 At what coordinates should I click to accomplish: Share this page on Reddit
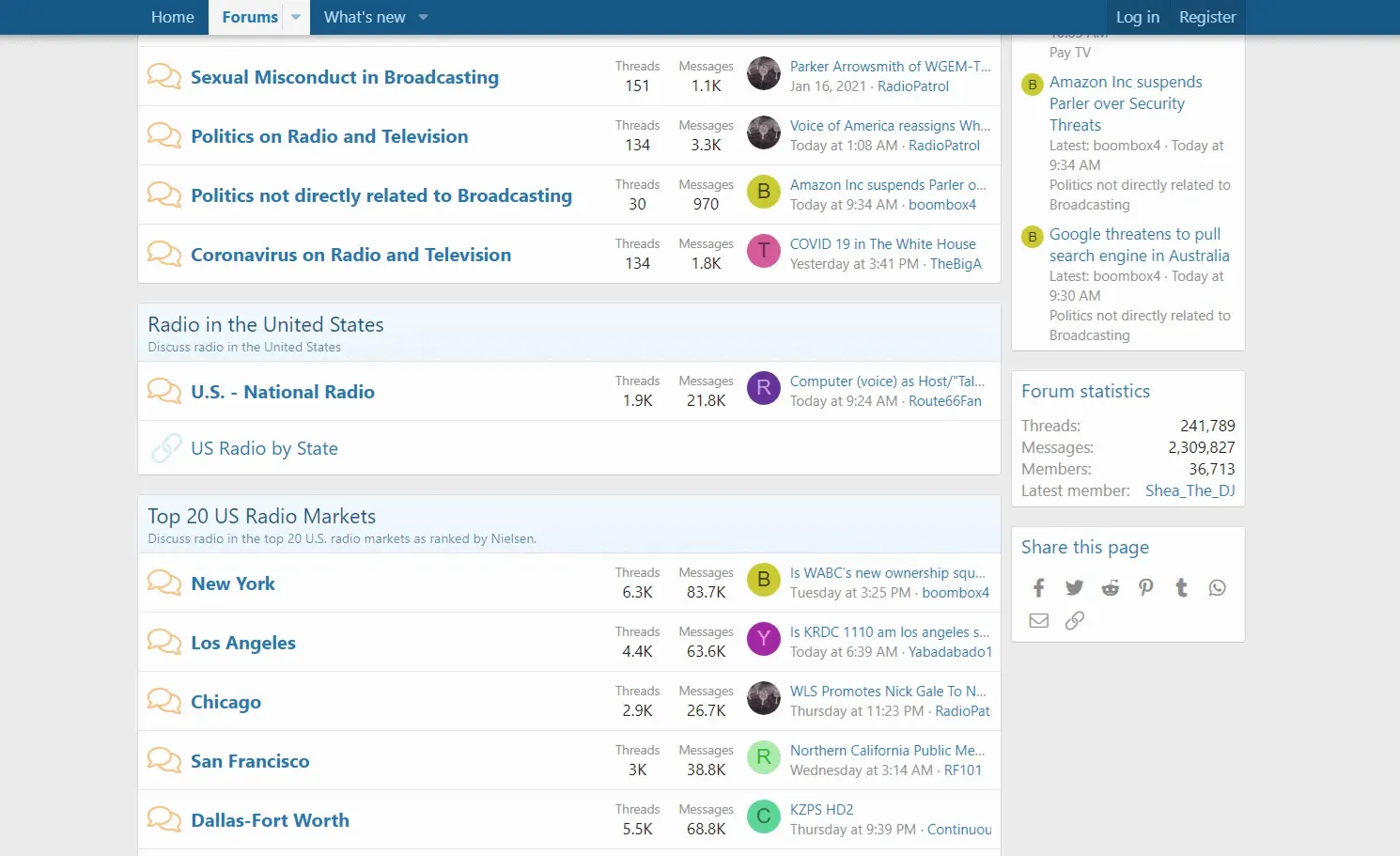[1110, 587]
